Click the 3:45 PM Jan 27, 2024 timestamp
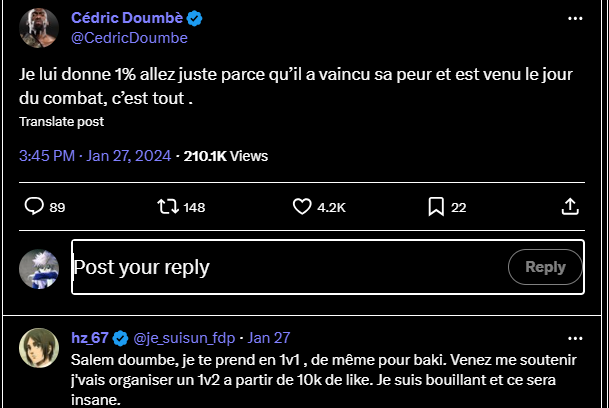Viewport: 609px width, 408px height. (96, 156)
